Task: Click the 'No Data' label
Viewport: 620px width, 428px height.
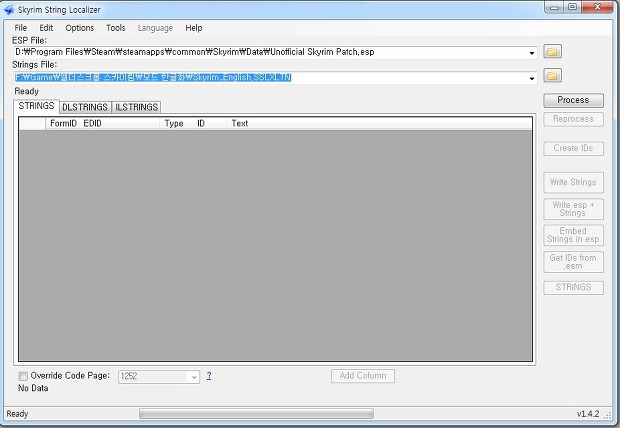Action: coord(33,388)
